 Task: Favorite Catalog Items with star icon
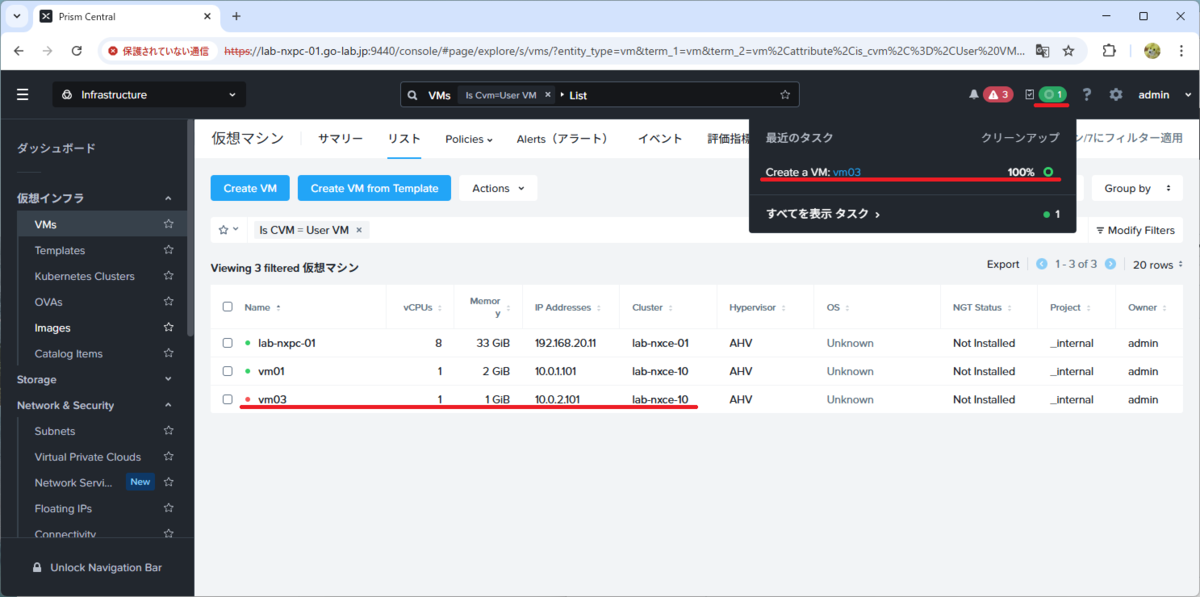168,354
